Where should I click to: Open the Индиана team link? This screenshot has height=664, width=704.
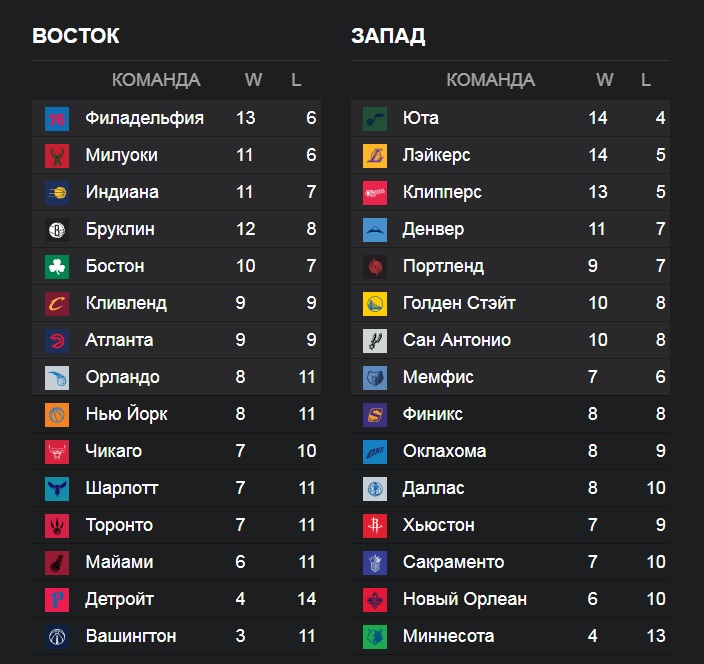tap(122, 192)
